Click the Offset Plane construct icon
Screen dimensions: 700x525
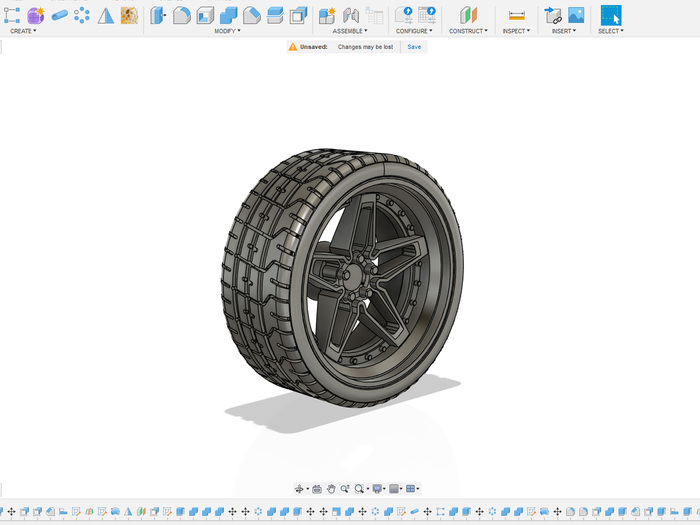(468, 15)
